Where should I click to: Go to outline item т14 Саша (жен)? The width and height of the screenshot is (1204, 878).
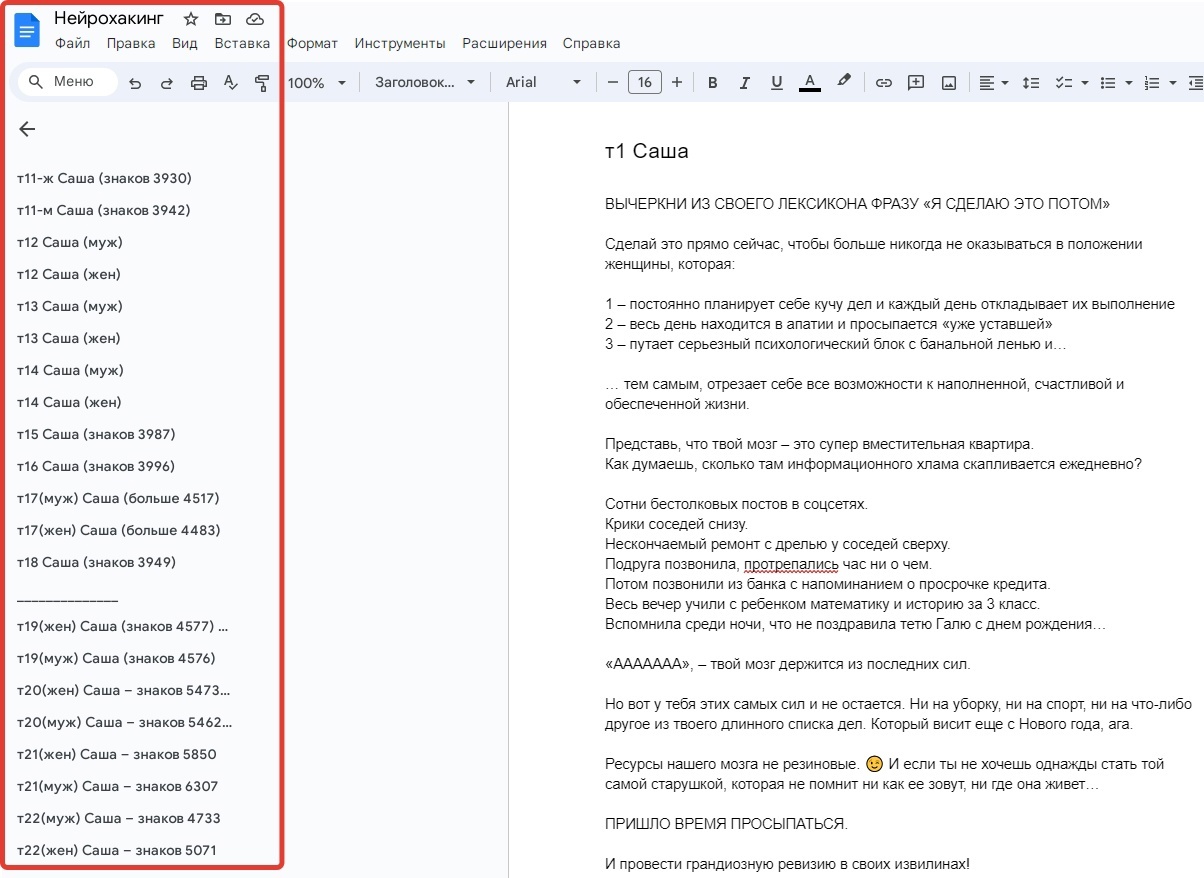tap(69, 402)
